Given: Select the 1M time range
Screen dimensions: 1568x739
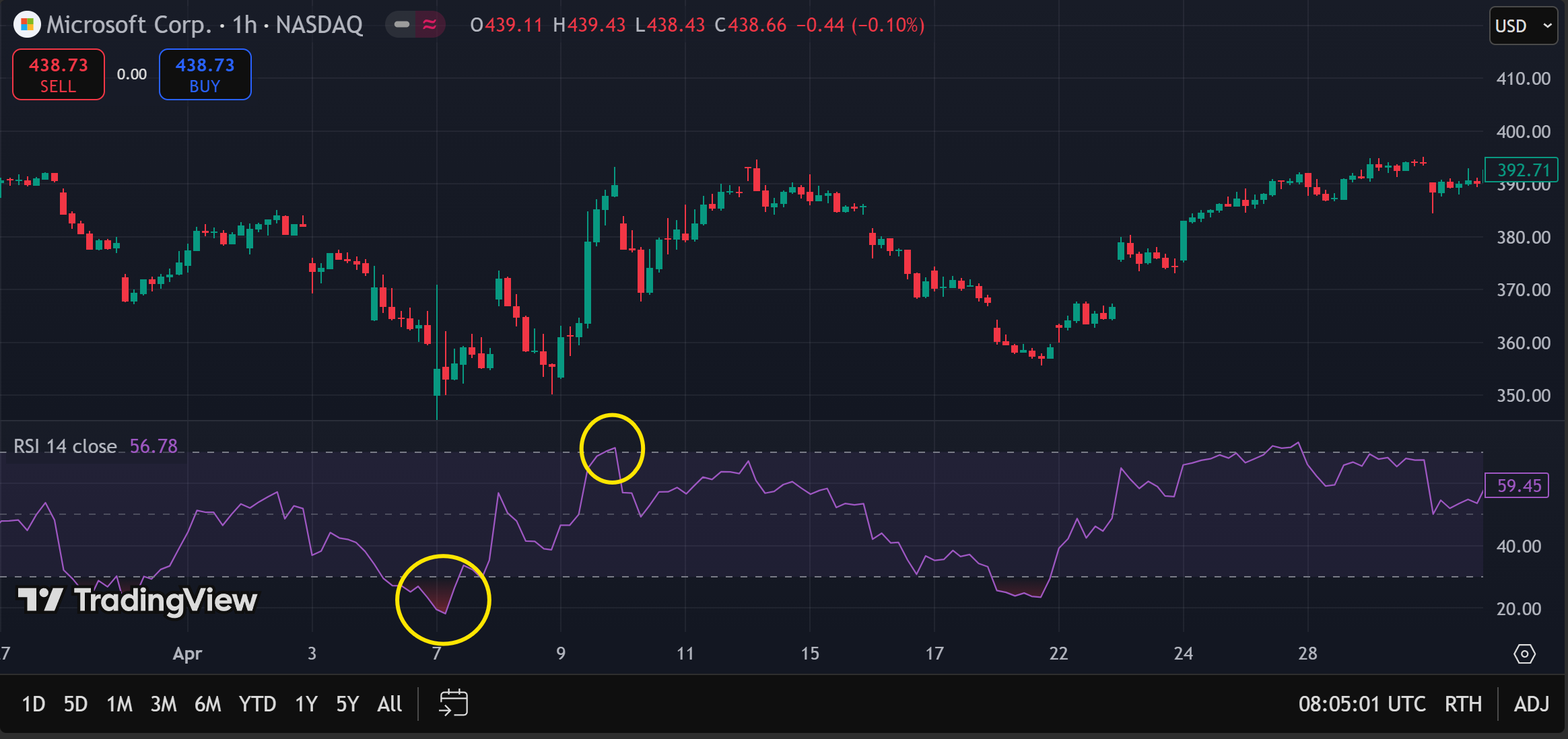Looking at the screenshot, I should tap(119, 704).
